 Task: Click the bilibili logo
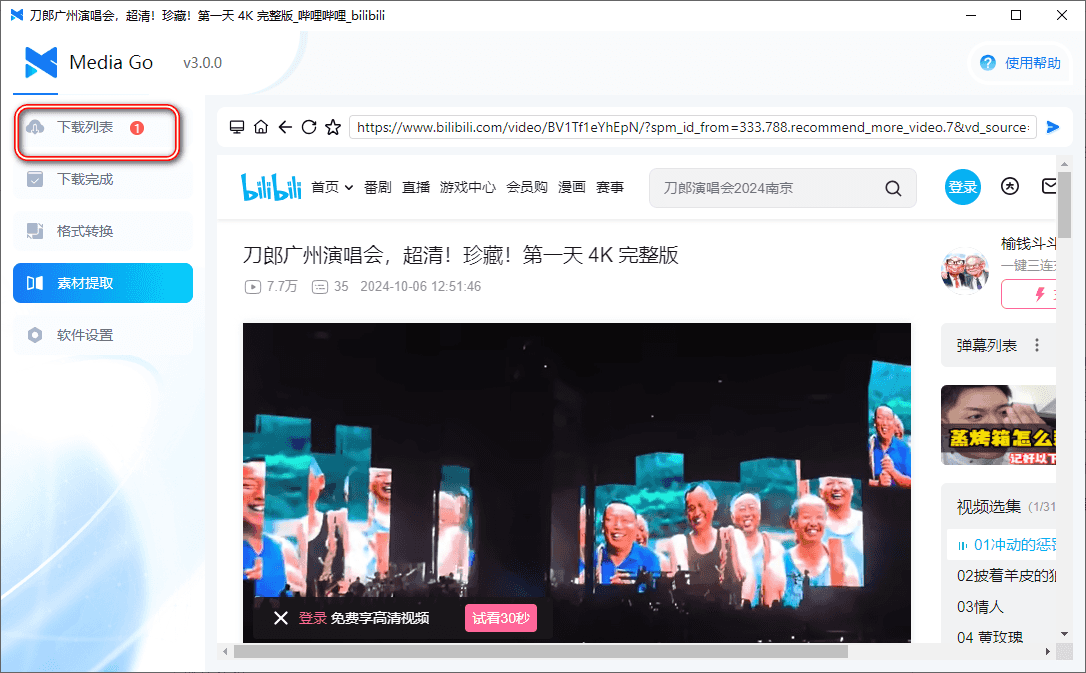272,187
